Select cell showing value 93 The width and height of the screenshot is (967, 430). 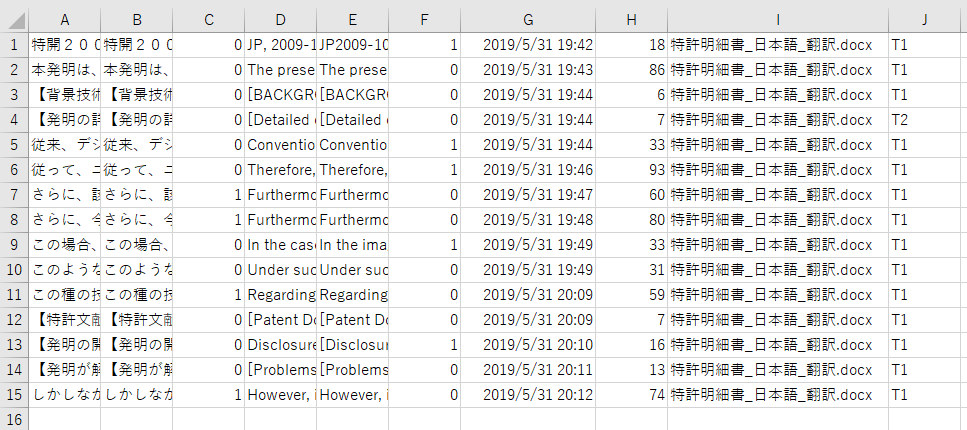(631, 170)
